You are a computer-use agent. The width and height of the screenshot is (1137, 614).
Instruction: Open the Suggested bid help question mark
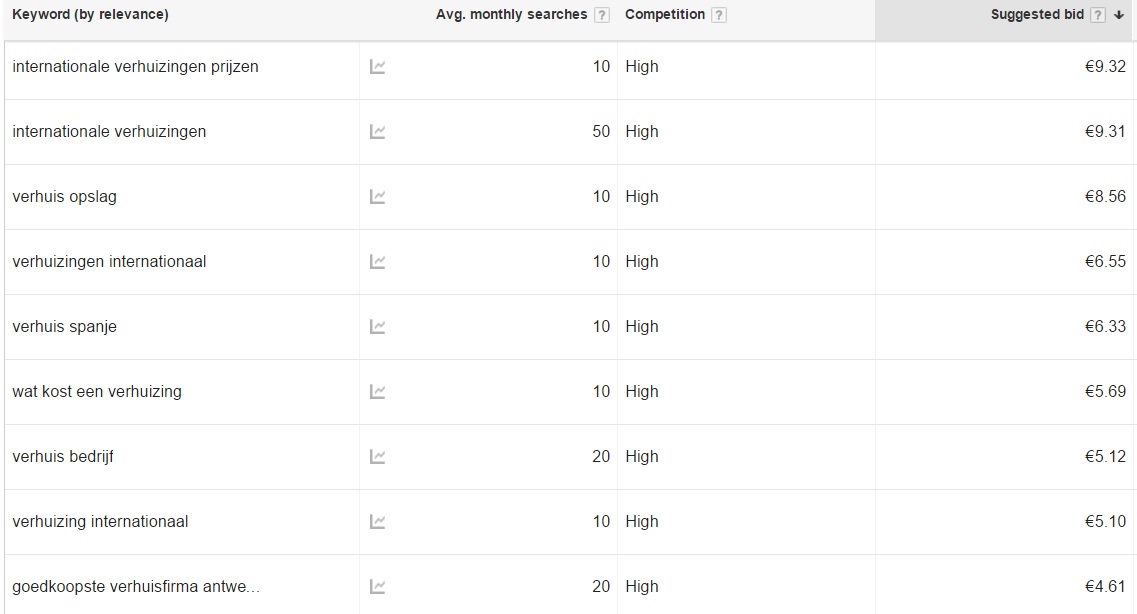1098,15
